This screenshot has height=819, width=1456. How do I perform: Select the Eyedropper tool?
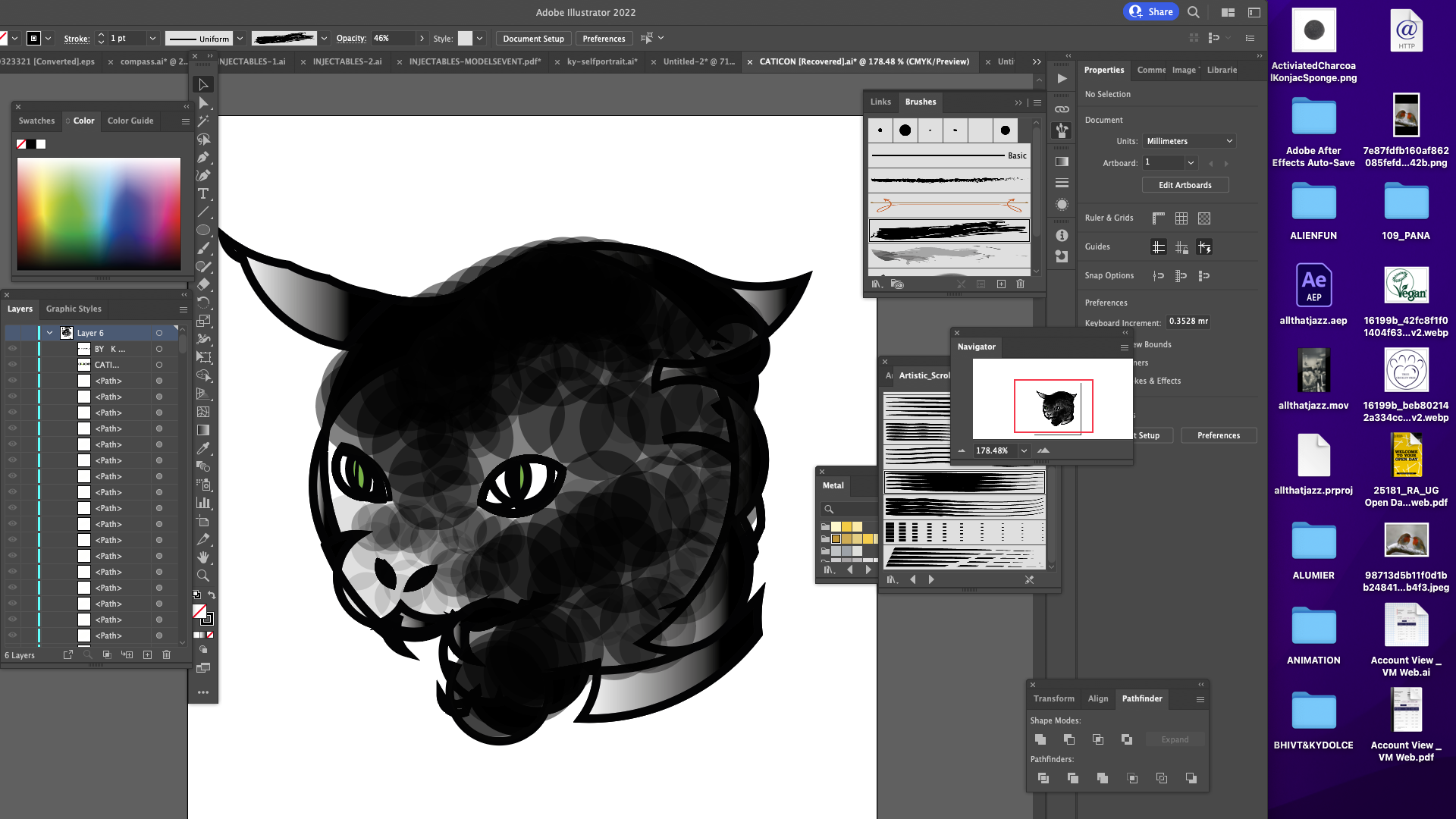(x=203, y=448)
